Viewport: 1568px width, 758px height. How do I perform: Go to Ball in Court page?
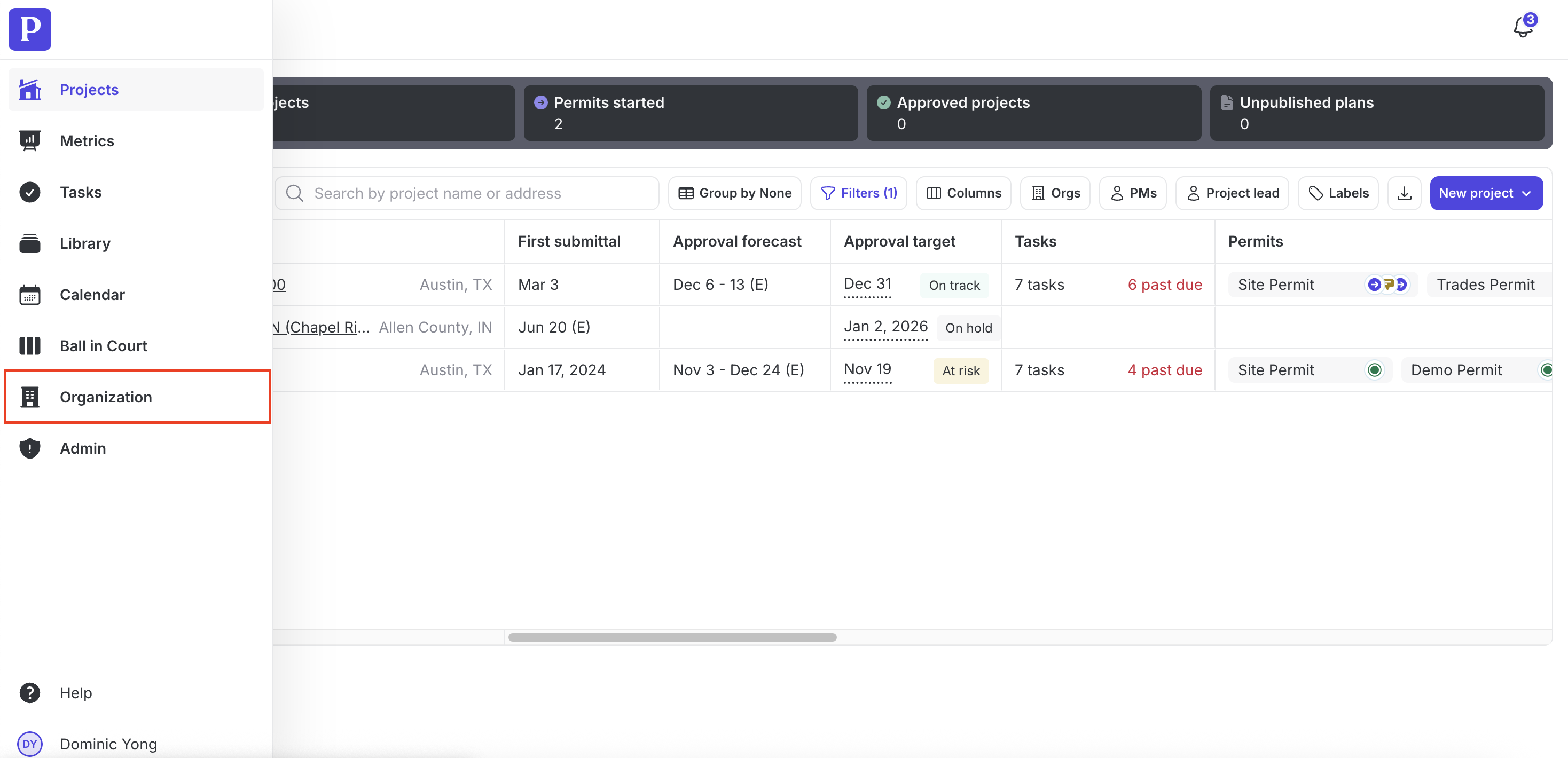tap(104, 345)
